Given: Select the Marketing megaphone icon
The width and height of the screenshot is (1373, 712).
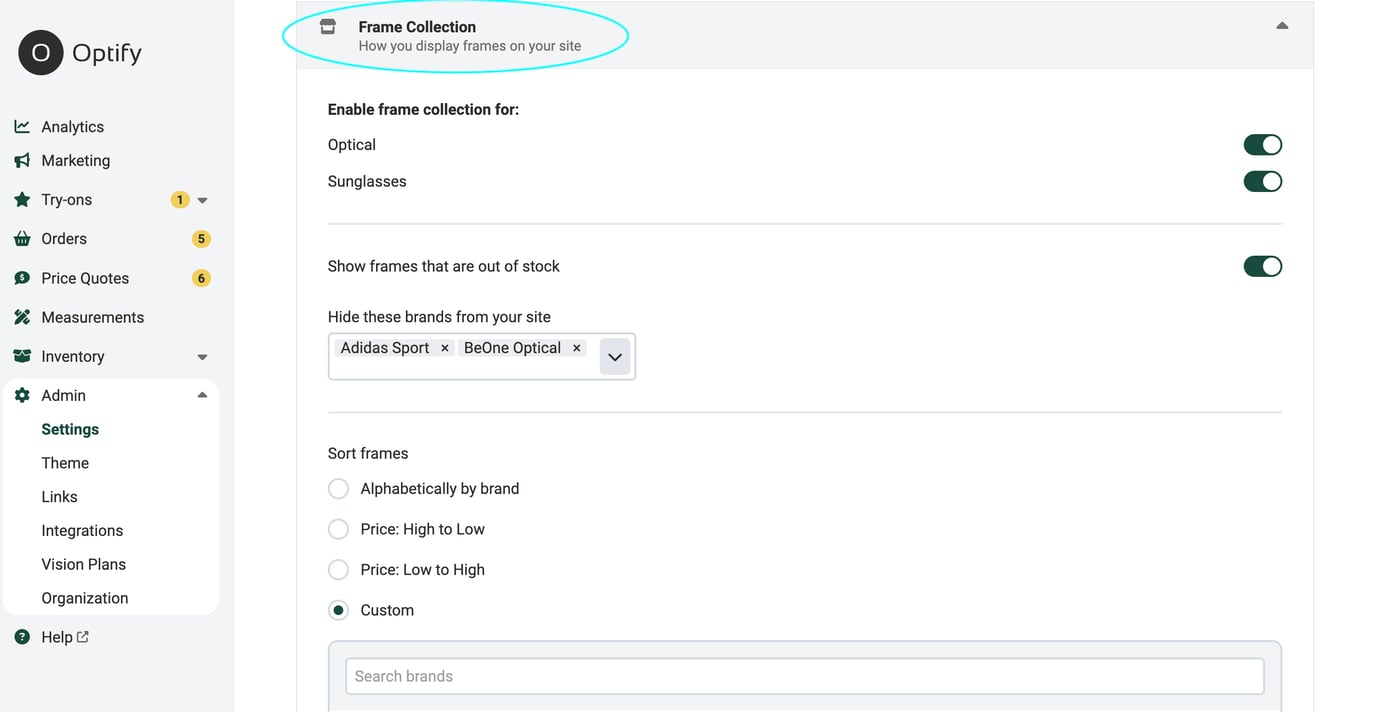Looking at the screenshot, I should click(x=22, y=160).
